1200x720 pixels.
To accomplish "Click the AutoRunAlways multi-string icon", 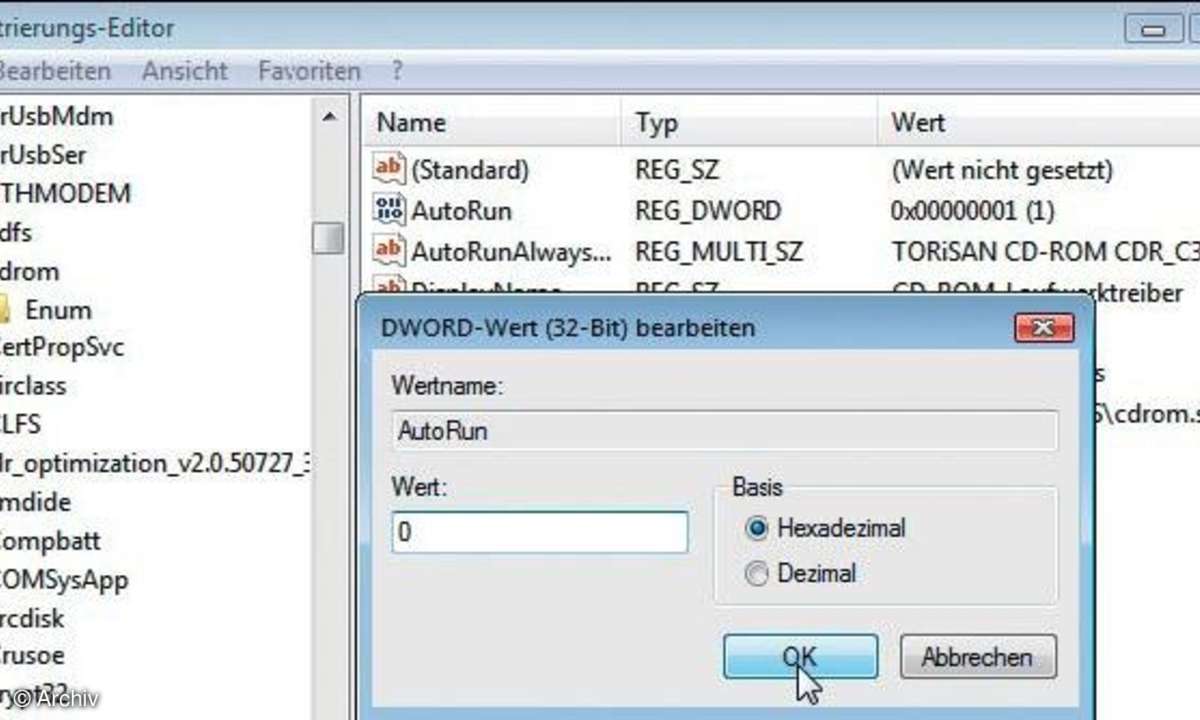I will pos(388,249).
